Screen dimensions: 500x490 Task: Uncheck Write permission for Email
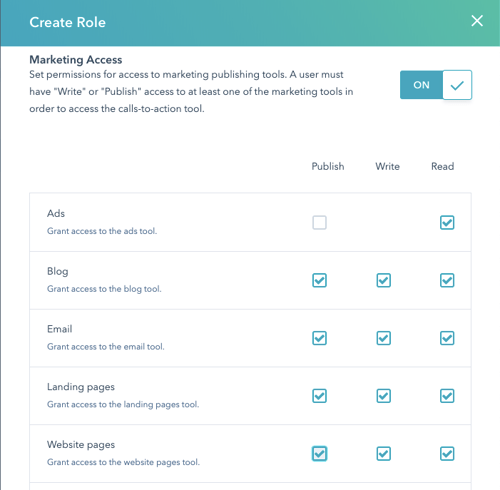tap(384, 338)
